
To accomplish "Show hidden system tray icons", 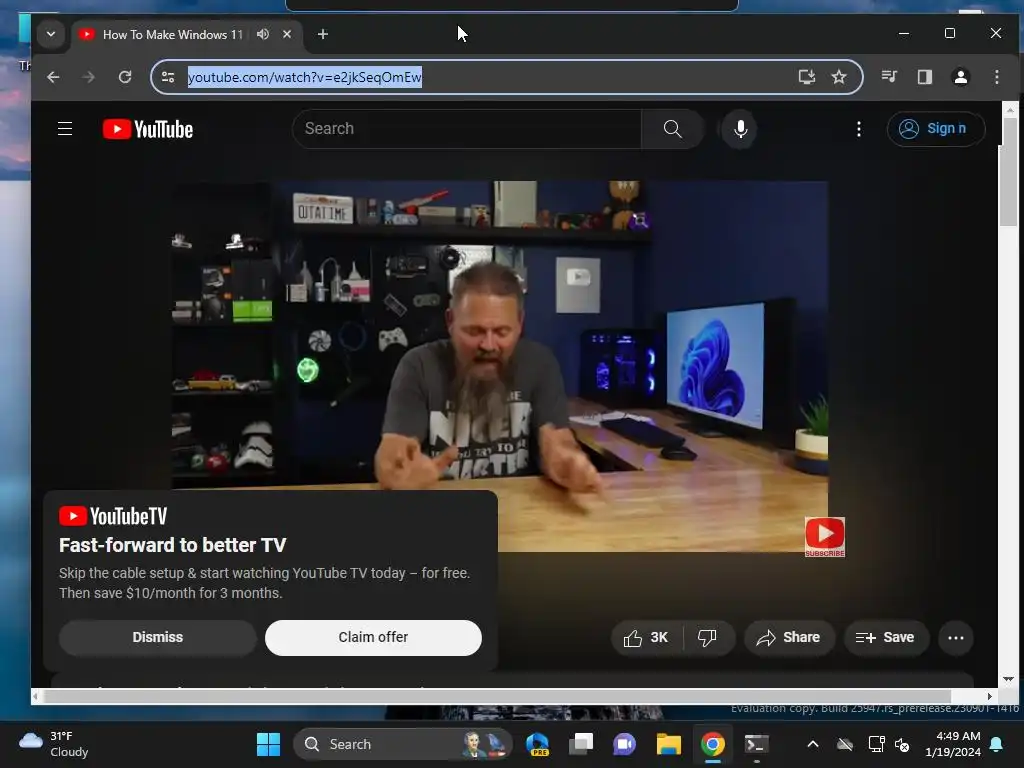I will point(813,744).
